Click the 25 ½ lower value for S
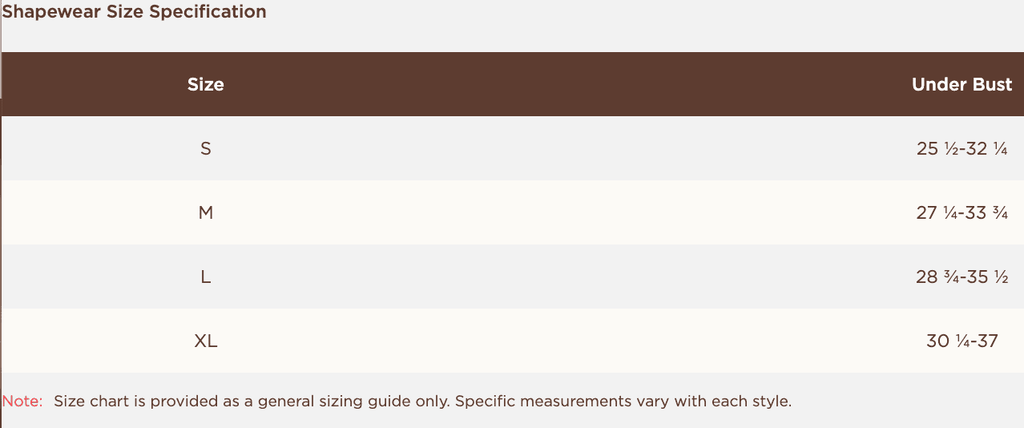The height and width of the screenshot is (428, 1024). click(x=937, y=149)
